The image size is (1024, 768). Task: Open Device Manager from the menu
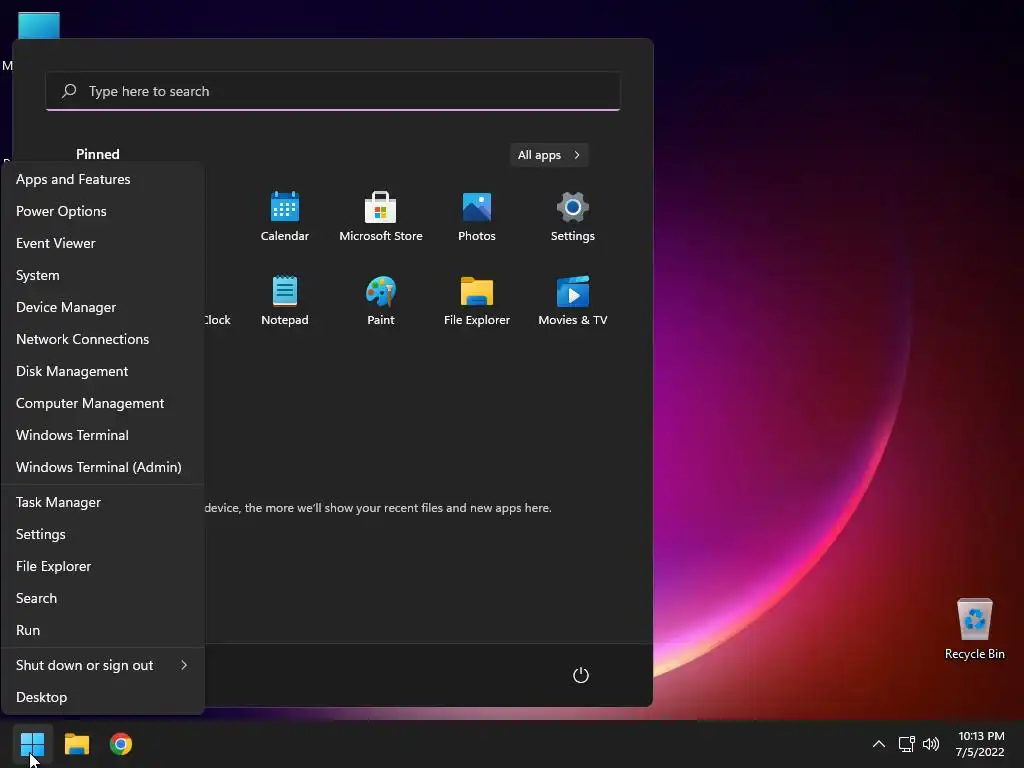tap(103, 308)
